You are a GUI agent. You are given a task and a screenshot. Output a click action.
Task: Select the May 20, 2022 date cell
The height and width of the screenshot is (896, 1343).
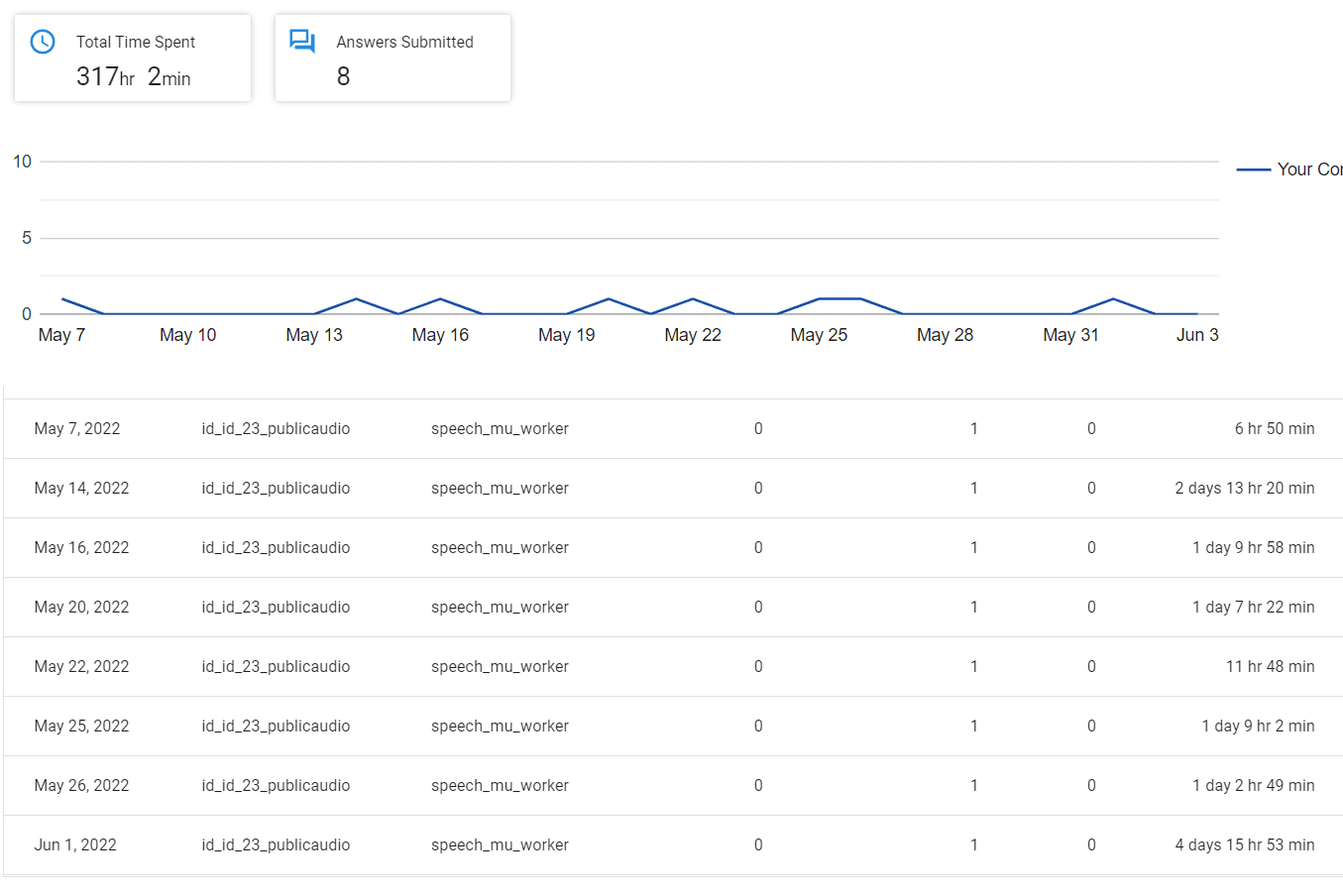[81, 608]
